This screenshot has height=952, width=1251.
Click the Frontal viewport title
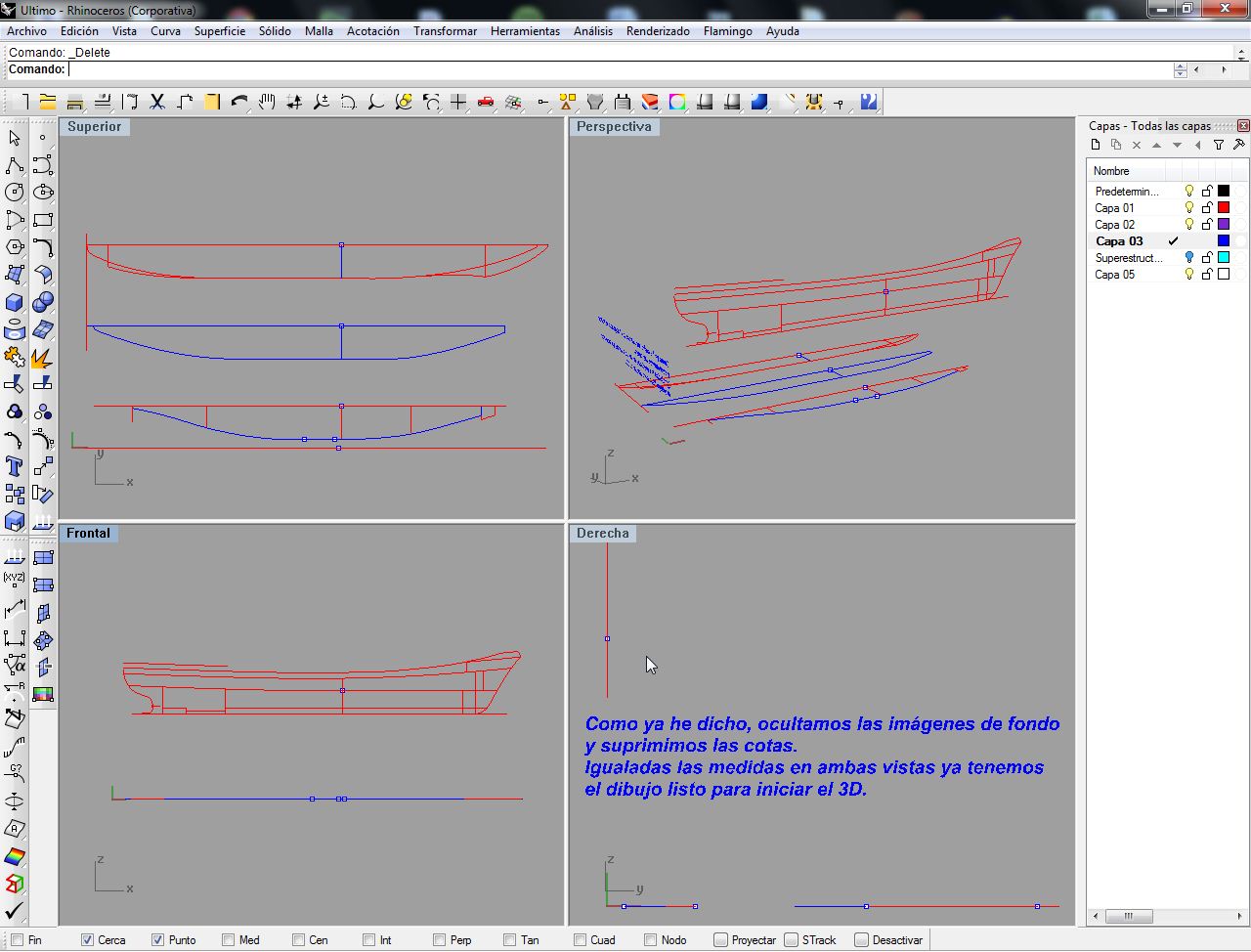pyautogui.click(x=88, y=534)
